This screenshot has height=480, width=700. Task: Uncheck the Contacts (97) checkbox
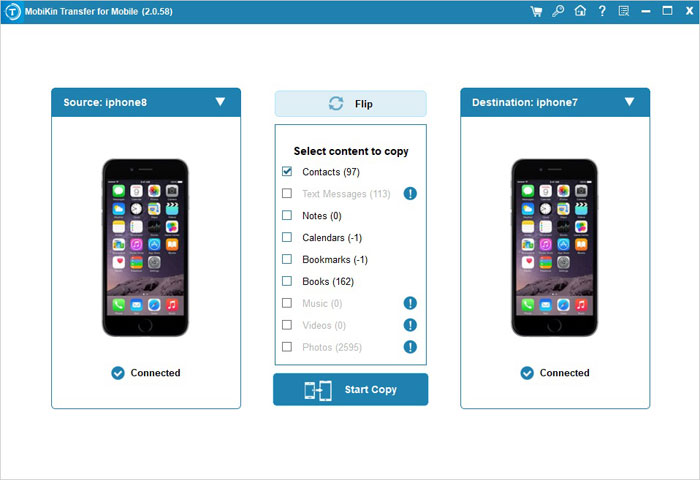click(287, 171)
